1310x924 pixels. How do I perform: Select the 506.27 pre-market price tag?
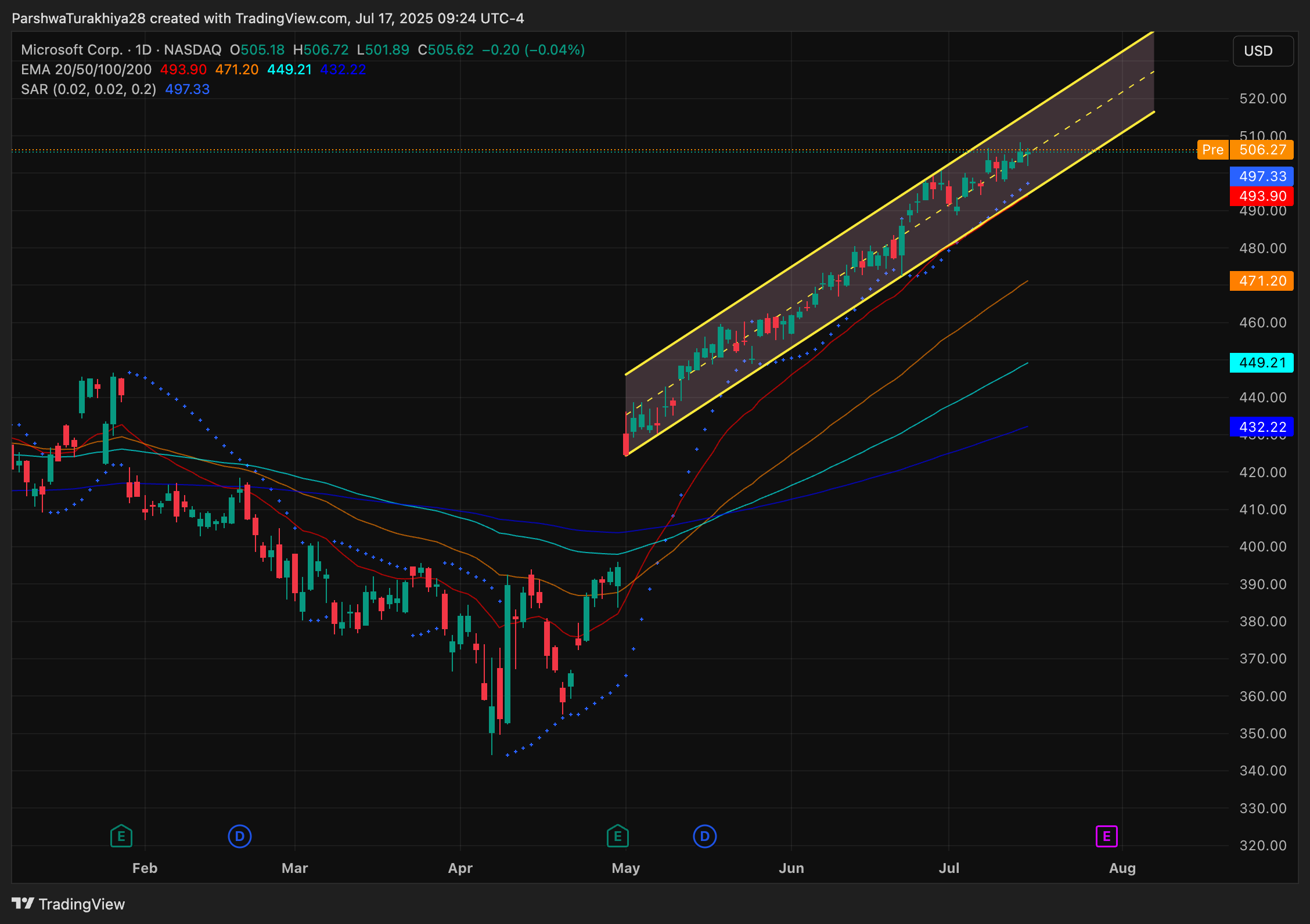(1262, 150)
